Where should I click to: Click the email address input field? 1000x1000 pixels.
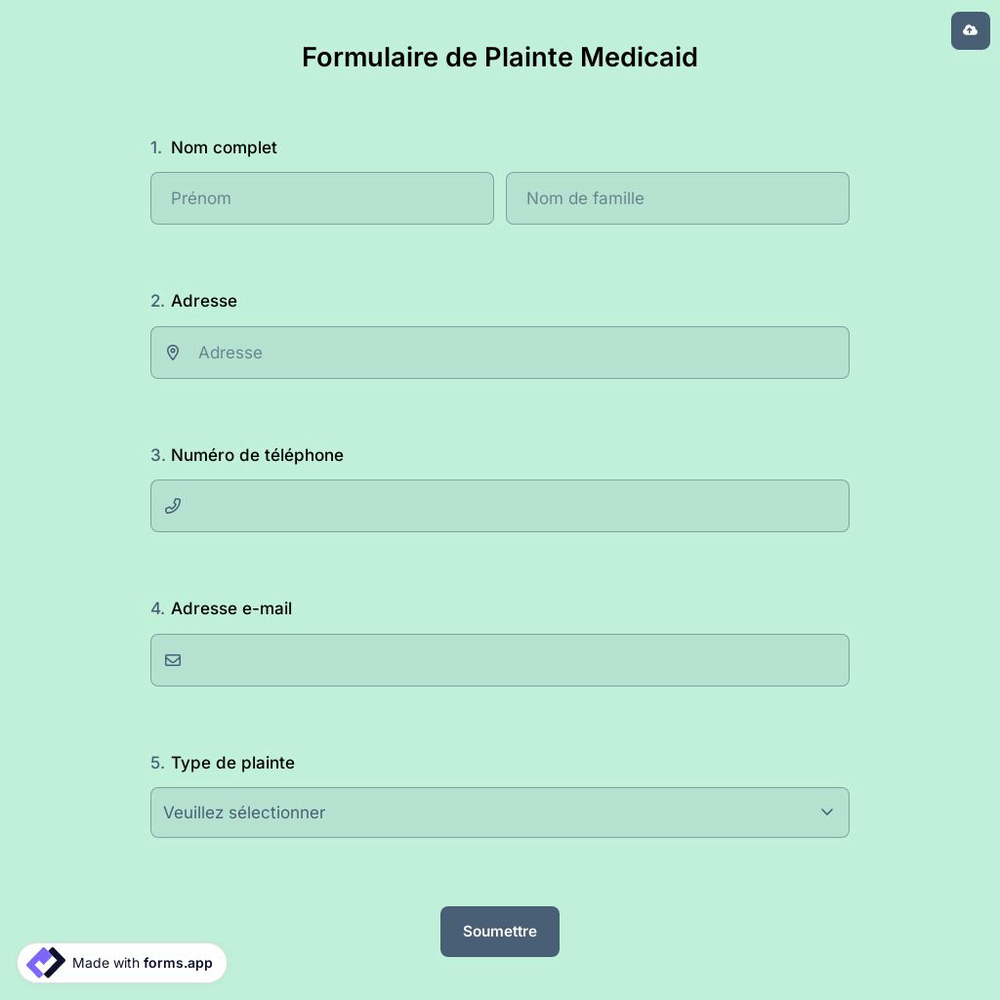500,659
